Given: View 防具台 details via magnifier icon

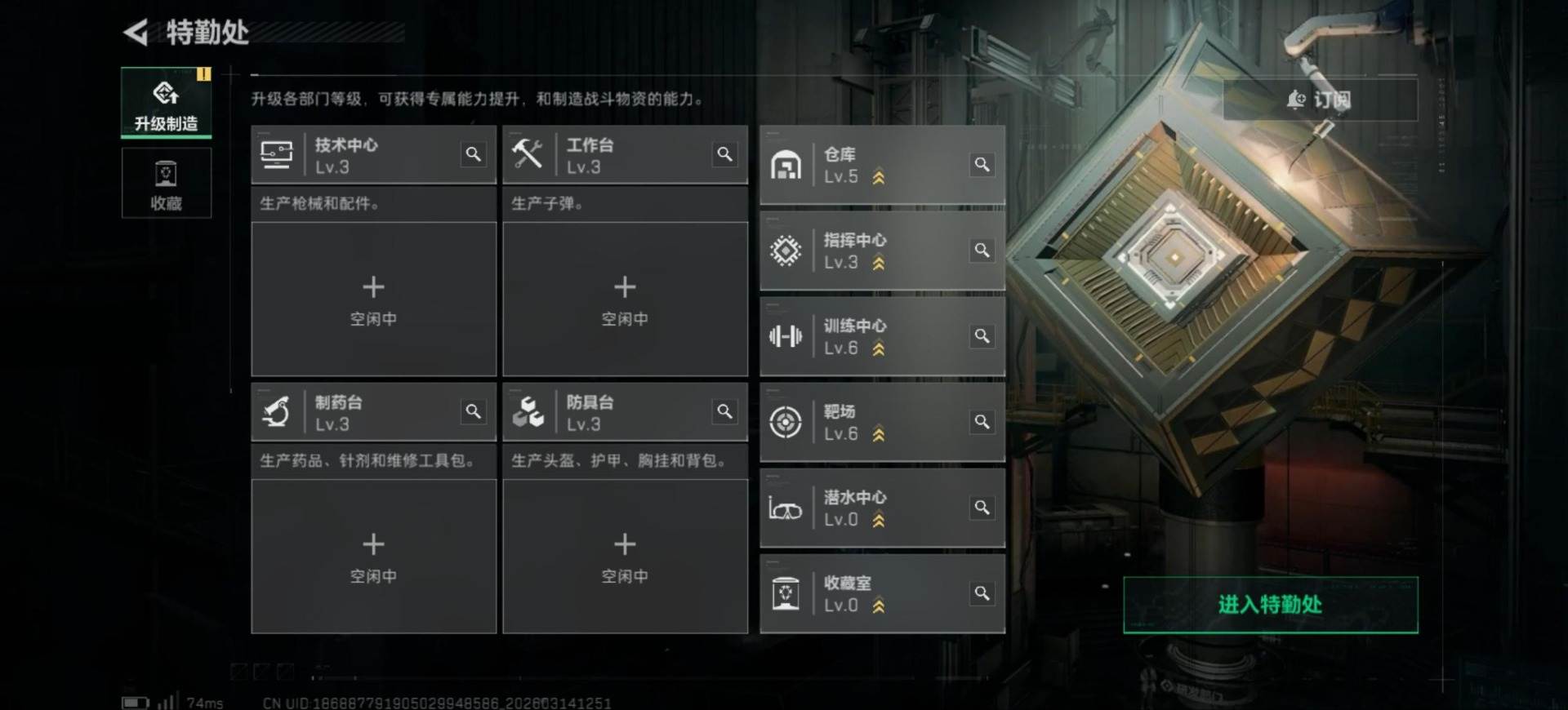Looking at the screenshot, I should [x=724, y=411].
